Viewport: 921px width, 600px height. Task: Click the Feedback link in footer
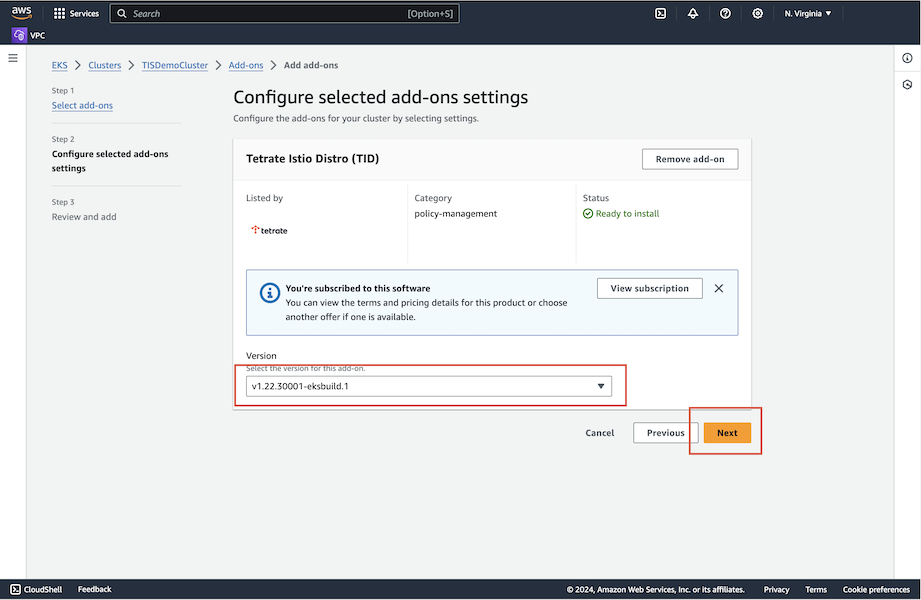point(95,589)
